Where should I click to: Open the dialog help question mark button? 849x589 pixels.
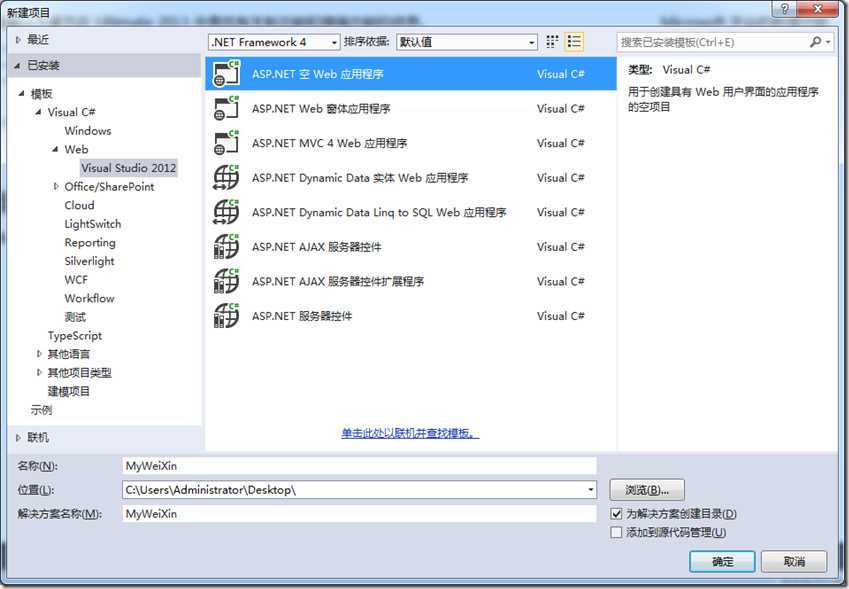pyautogui.click(x=785, y=9)
